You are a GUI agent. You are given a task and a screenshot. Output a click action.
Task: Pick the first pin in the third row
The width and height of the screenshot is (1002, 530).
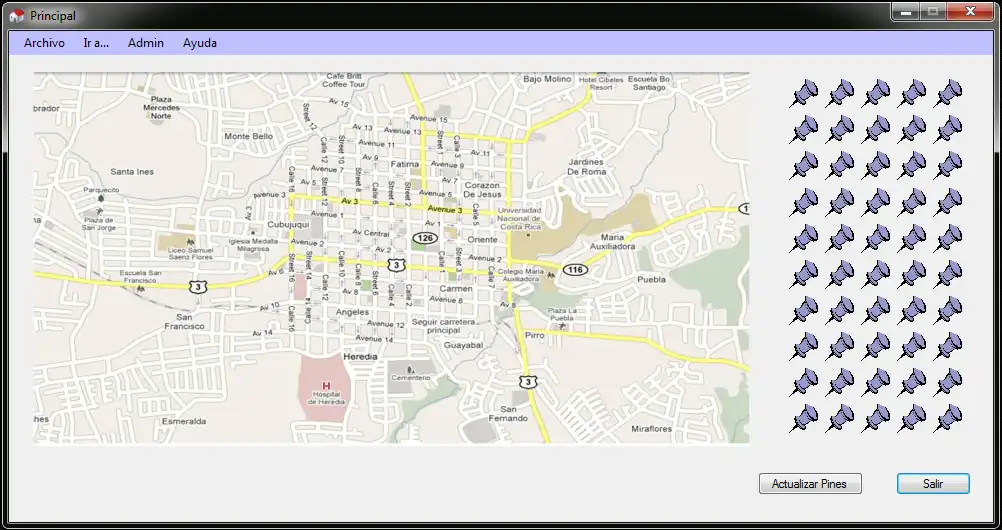point(804,165)
